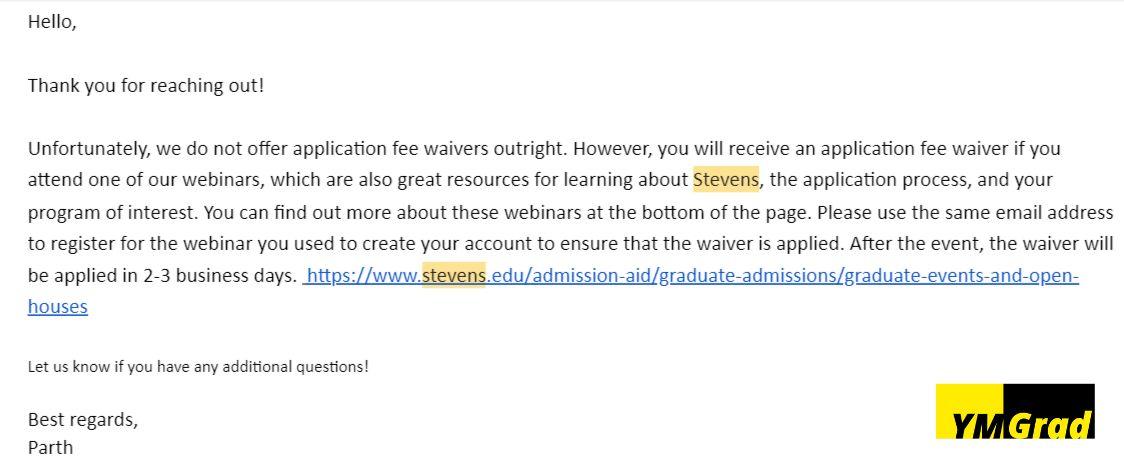Click 'Thank you for reaching out!' text
Image resolution: width=1124 pixels, height=474 pixels.
[146, 86]
